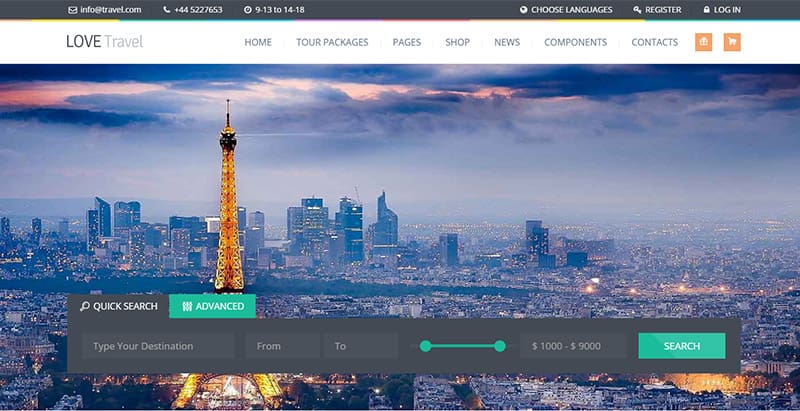Expand the Tour Packages menu
The image size is (800, 411).
click(332, 42)
